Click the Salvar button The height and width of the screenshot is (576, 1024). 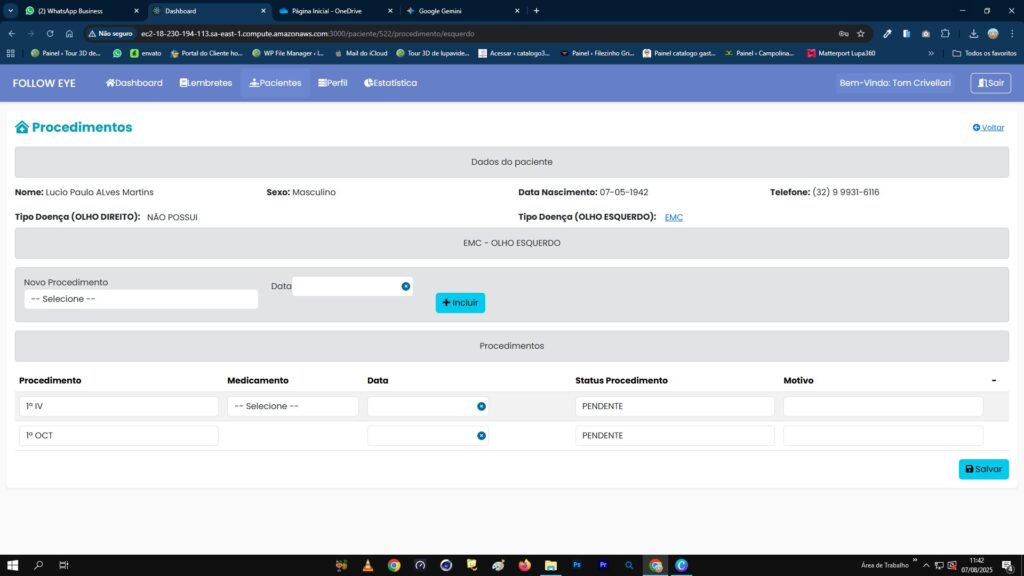pos(983,469)
